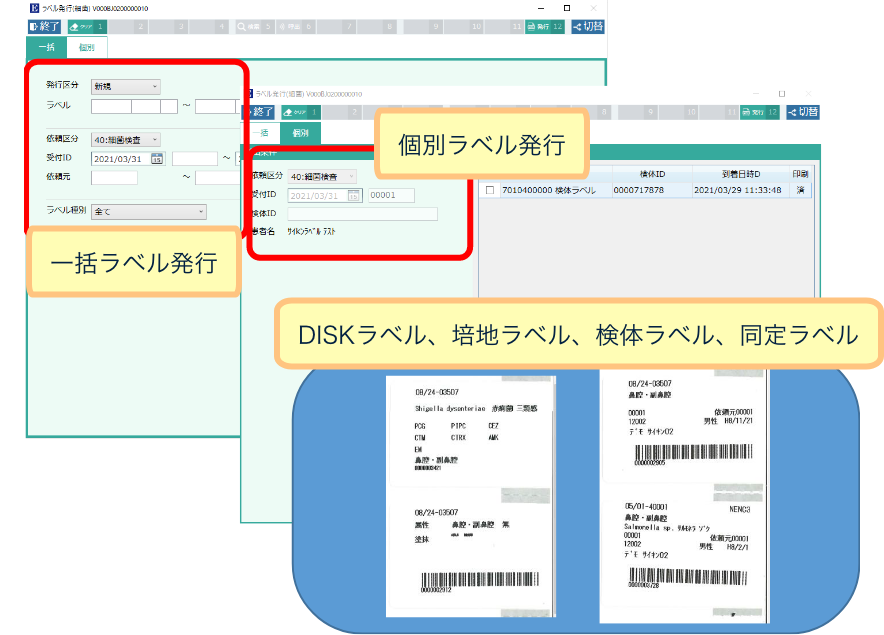Click the 終了 button in front window

click(x=260, y=112)
